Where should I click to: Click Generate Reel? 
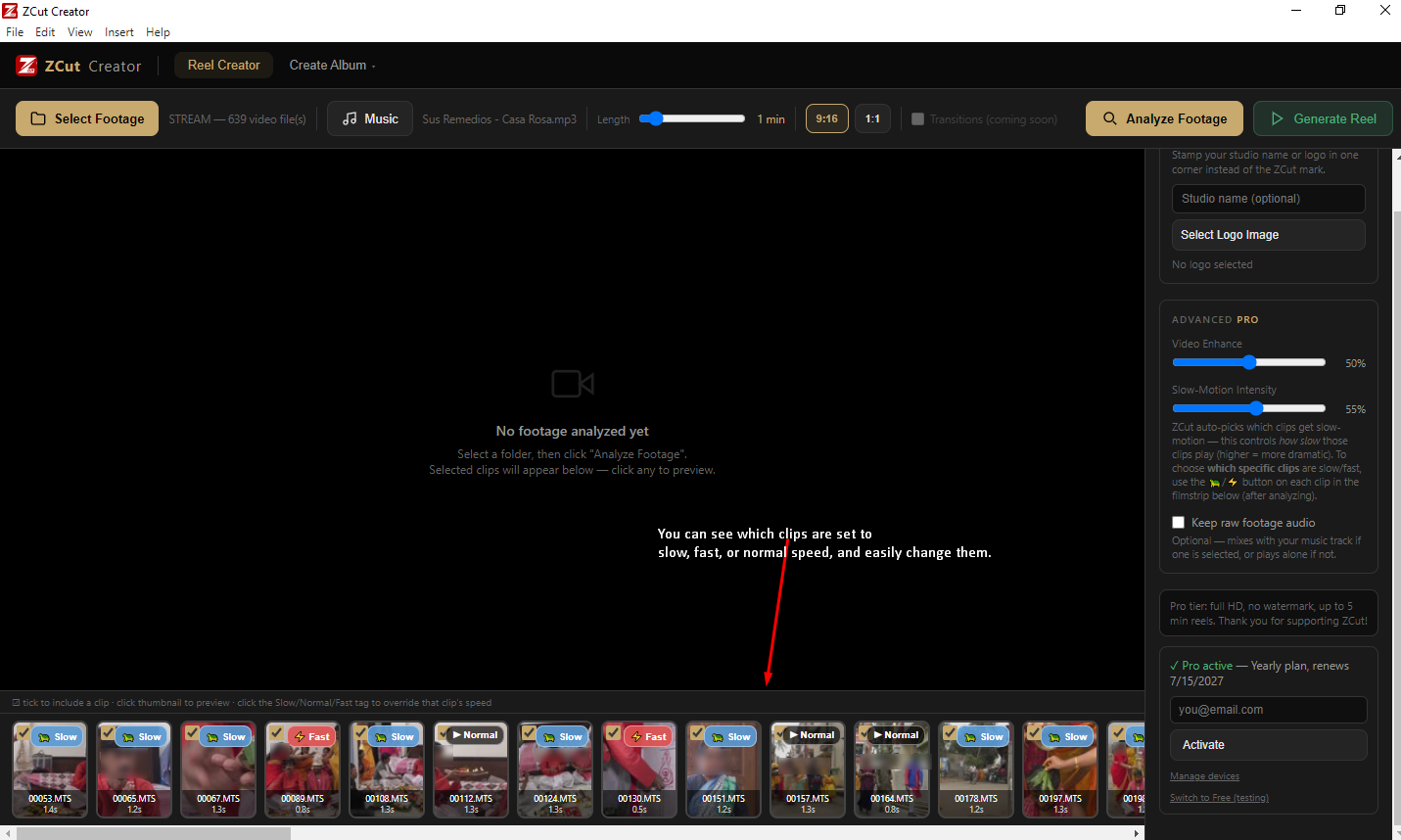click(x=1323, y=118)
